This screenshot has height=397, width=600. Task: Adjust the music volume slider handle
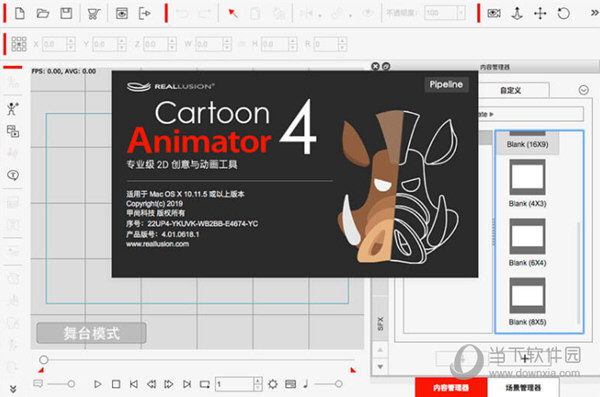pos(338,384)
